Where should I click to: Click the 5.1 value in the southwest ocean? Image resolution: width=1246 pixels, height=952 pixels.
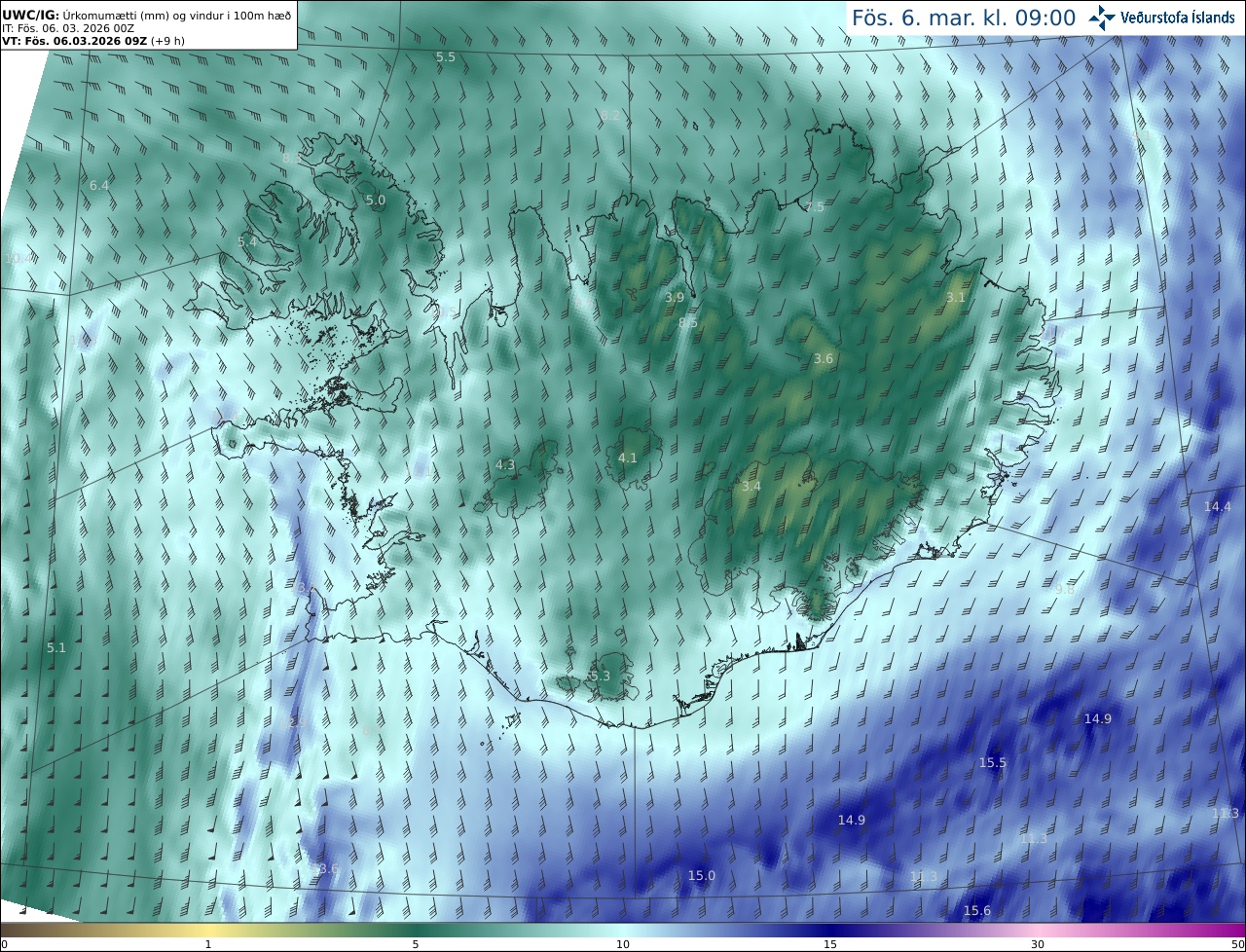coord(56,647)
